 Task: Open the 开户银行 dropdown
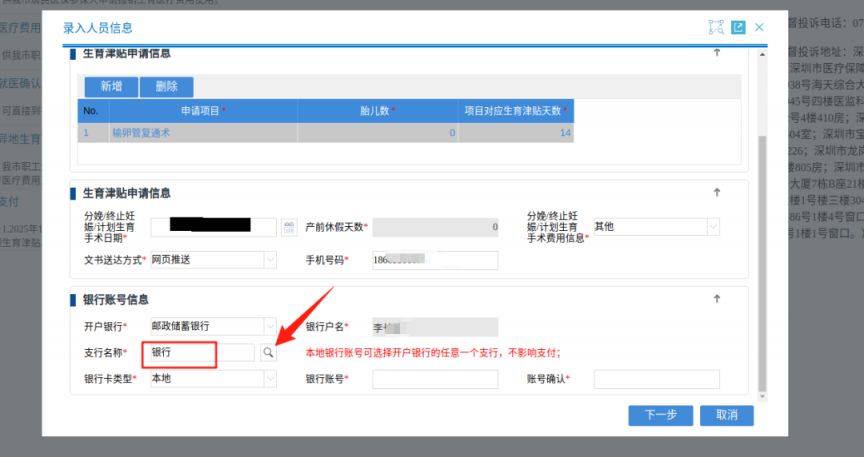pyautogui.click(x=270, y=326)
